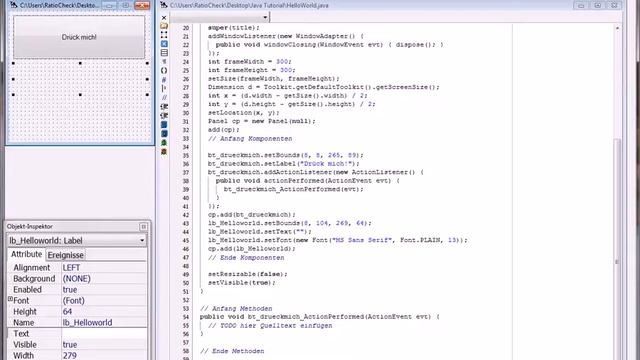Click into the empty Text property field

click(x=104, y=333)
